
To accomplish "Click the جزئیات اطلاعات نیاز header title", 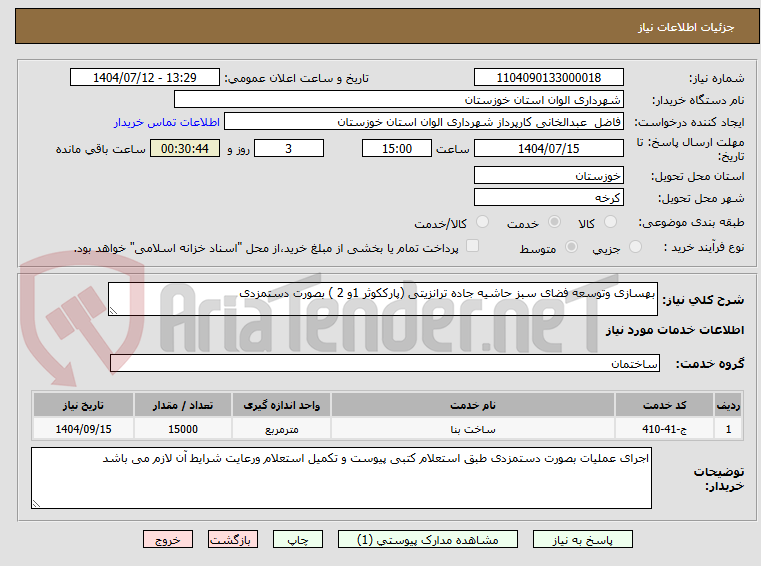I will [x=686, y=27].
